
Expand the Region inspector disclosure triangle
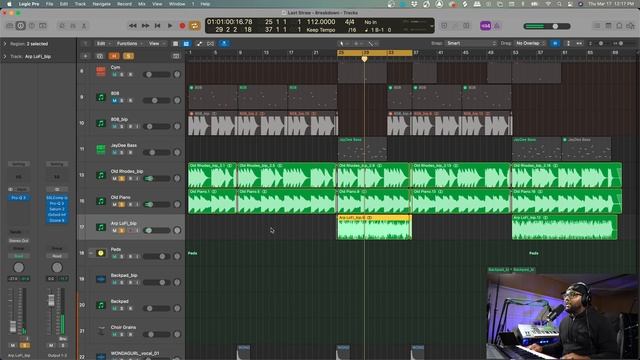tap(5, 44)
